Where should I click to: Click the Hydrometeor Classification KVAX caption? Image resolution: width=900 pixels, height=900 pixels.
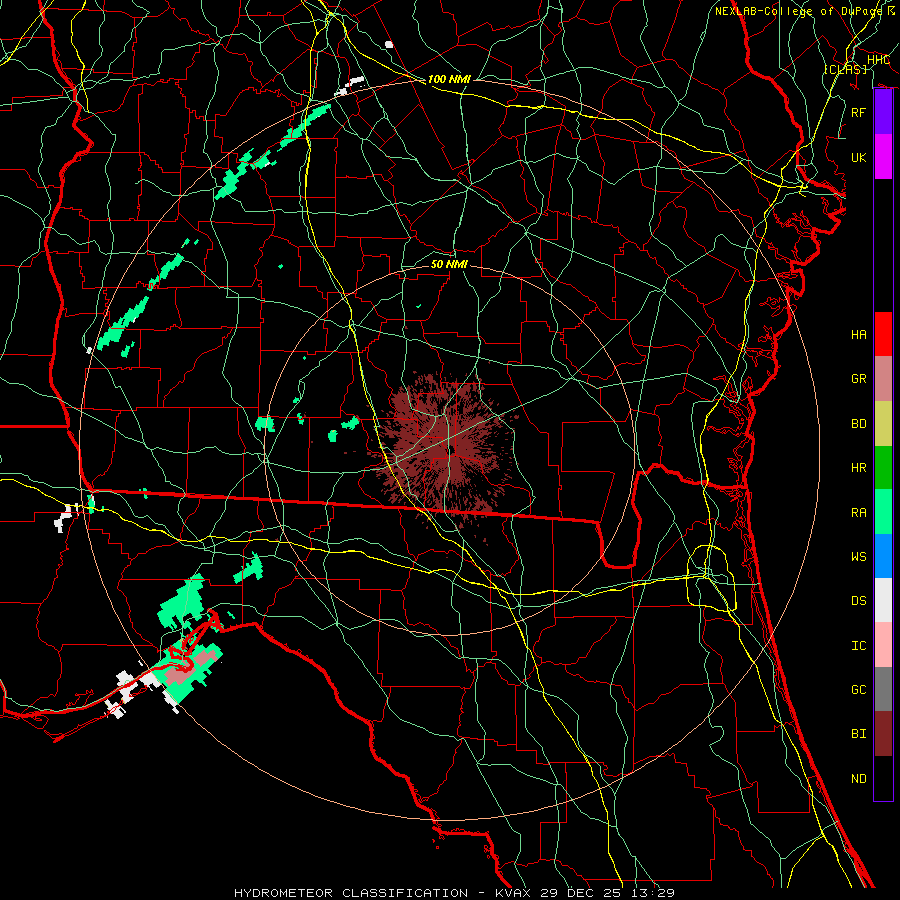pos(454,893)
